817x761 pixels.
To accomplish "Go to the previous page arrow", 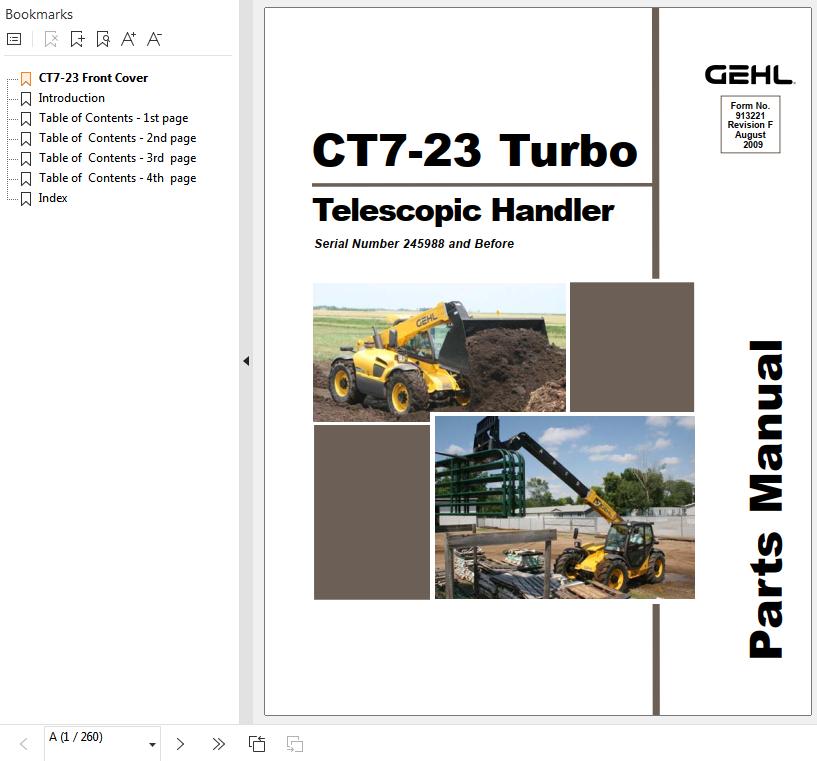I will click(24, 744).
